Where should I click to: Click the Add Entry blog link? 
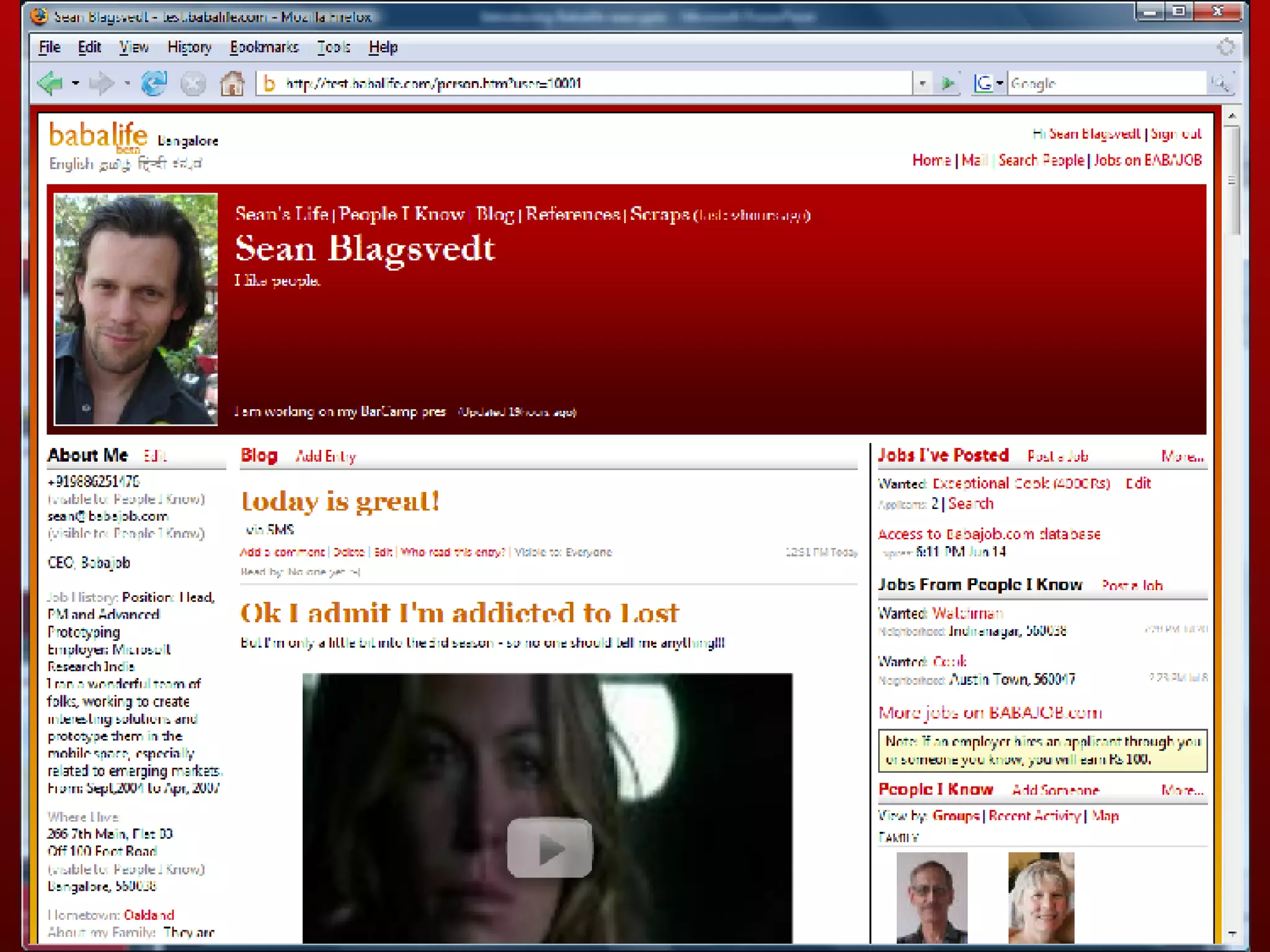pyautogui.click(x=326, y=457)
